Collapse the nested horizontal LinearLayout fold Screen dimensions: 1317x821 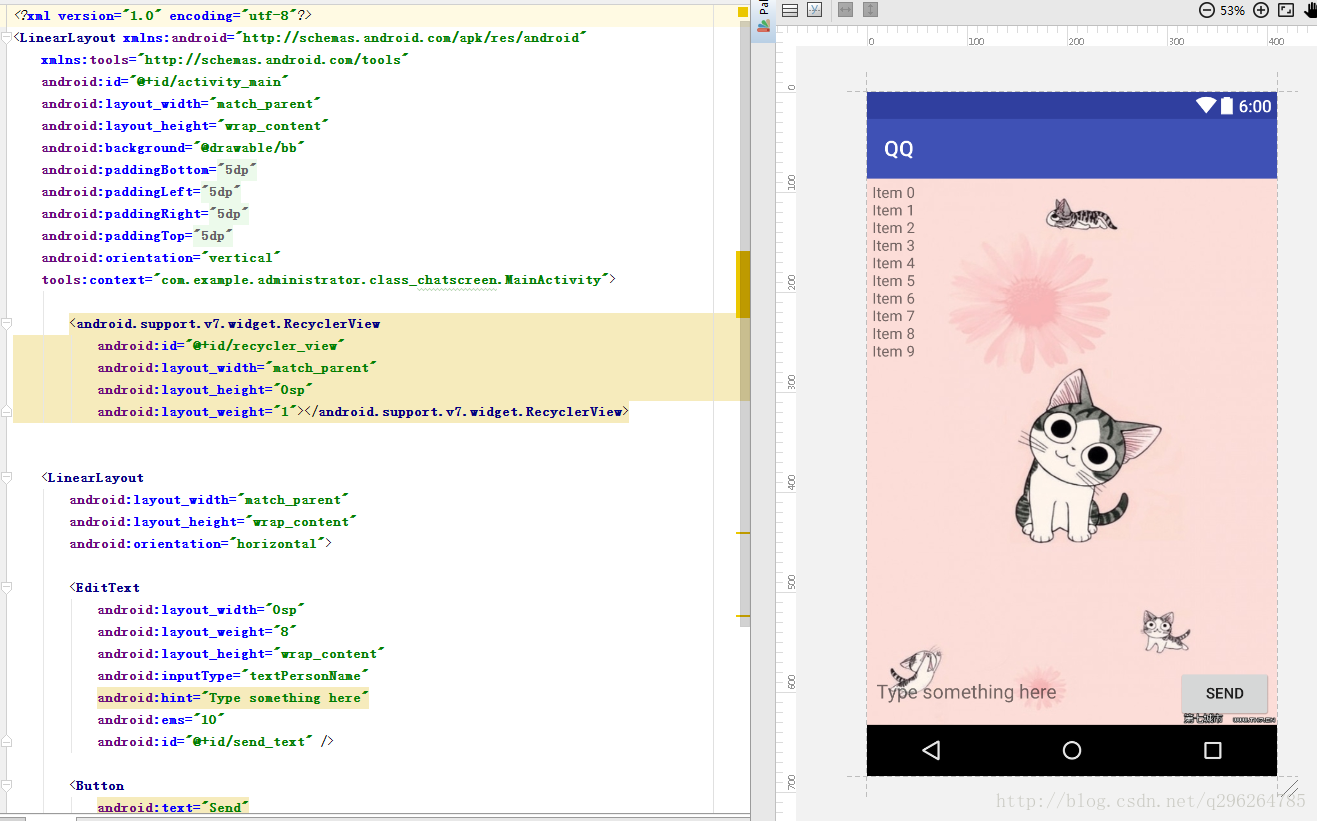pyautogui.click(x=6, y=478)
